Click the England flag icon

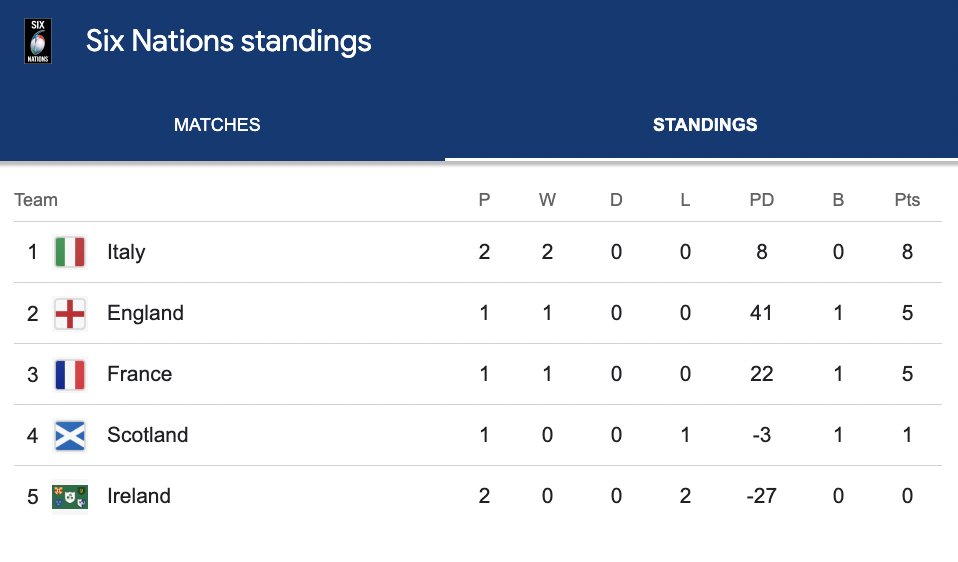[70, 313]
